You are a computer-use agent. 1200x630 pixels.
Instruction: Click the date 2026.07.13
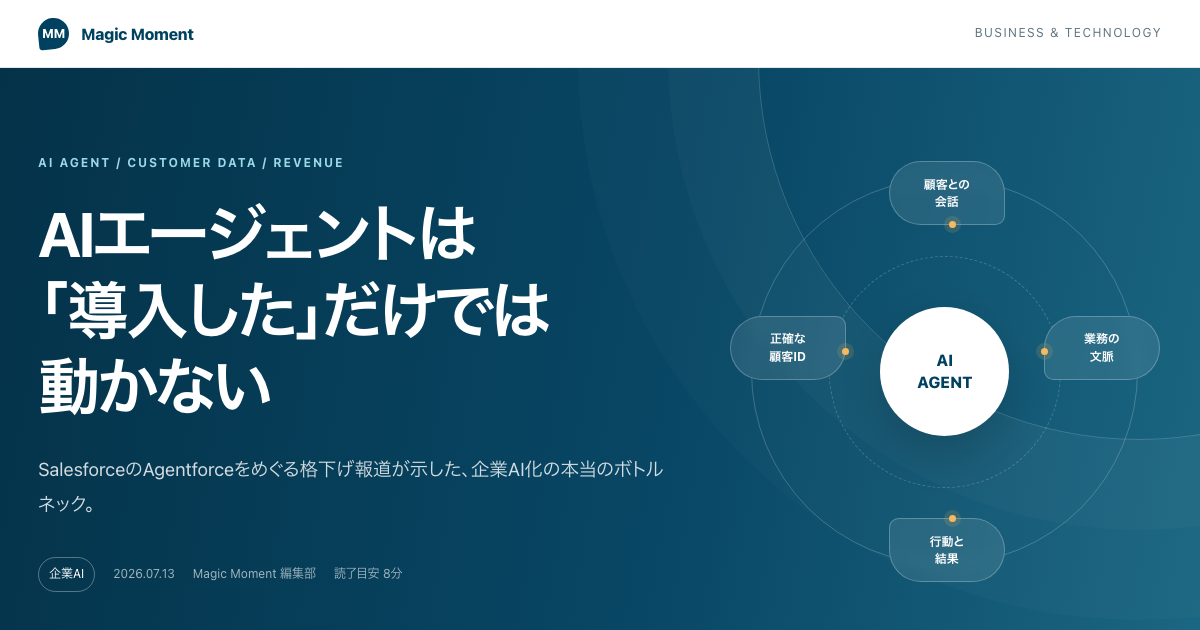pos(144,574)
